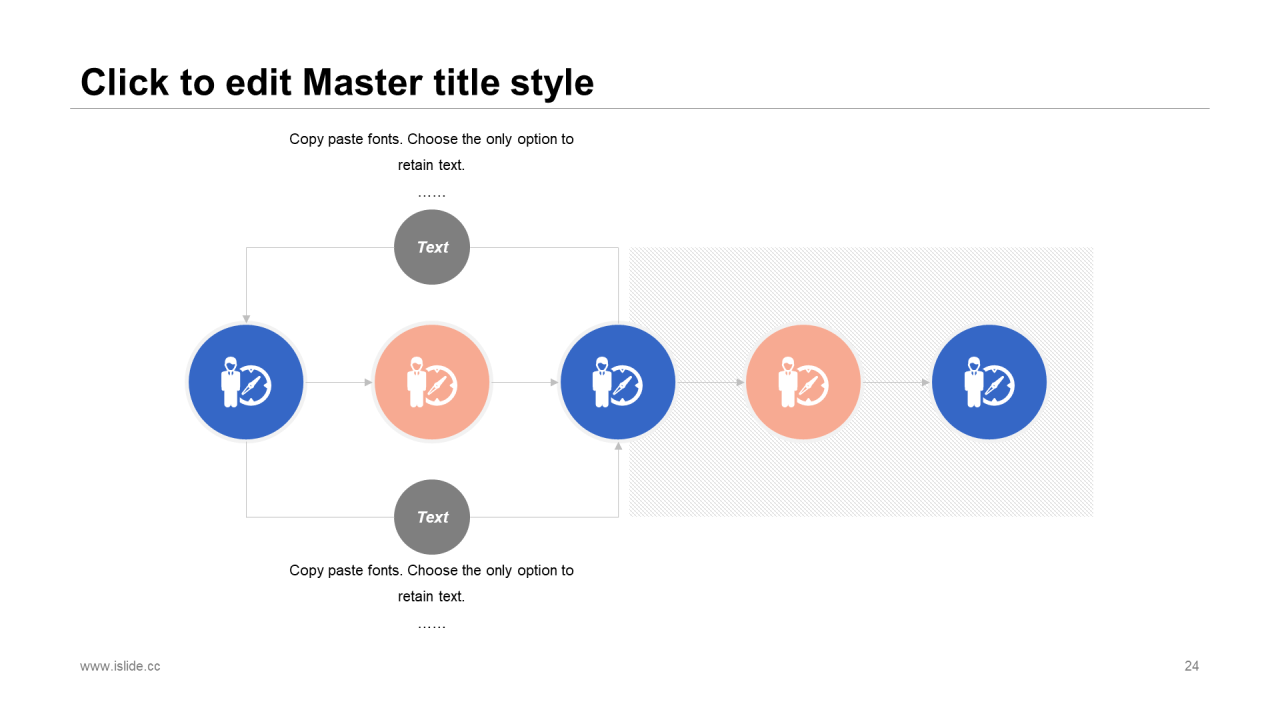Select the top gray 'Text' circle
Screen dimensions: 1280x720
(x=432, y=247)
